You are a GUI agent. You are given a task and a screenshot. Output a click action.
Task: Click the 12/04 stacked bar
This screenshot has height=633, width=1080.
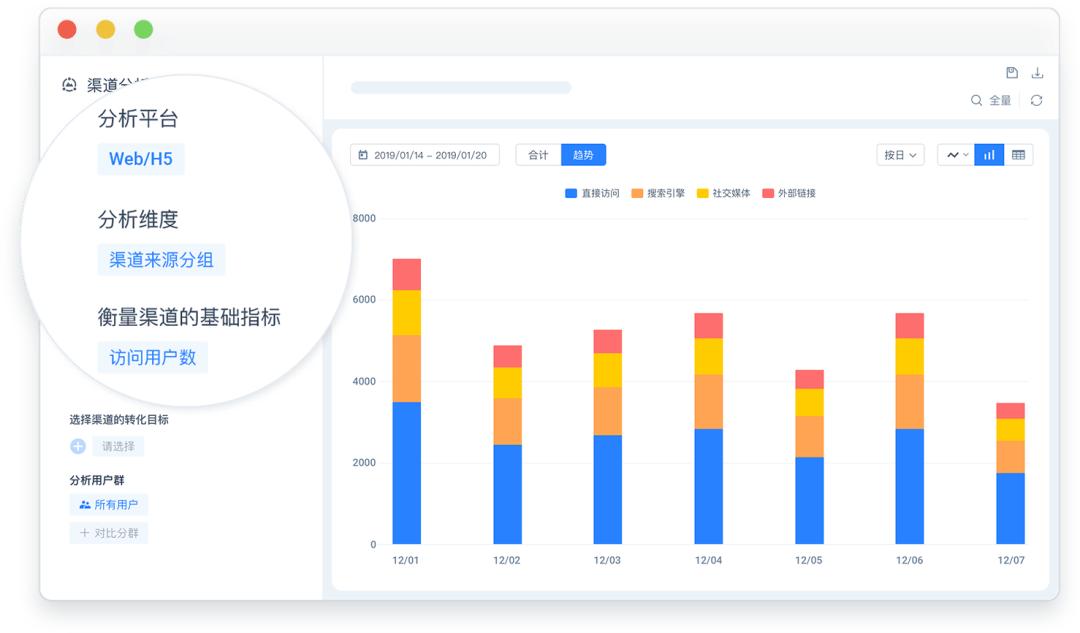point(708,428)
